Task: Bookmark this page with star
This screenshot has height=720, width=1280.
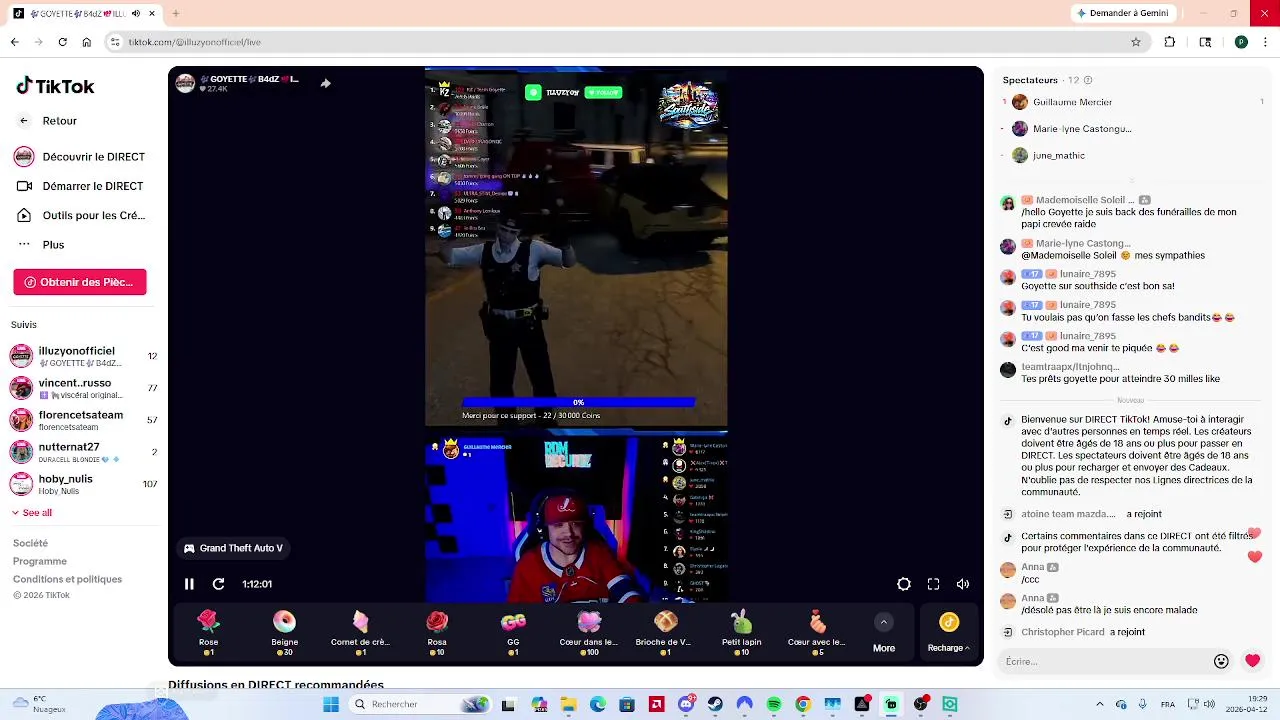Action: pos(1136,42)
